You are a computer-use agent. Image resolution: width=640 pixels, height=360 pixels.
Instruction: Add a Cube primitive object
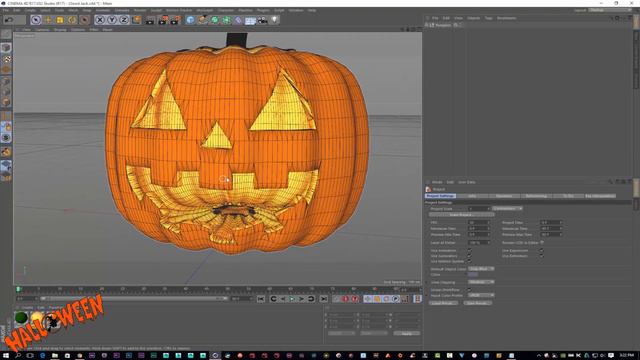click(x=190, y=20)
